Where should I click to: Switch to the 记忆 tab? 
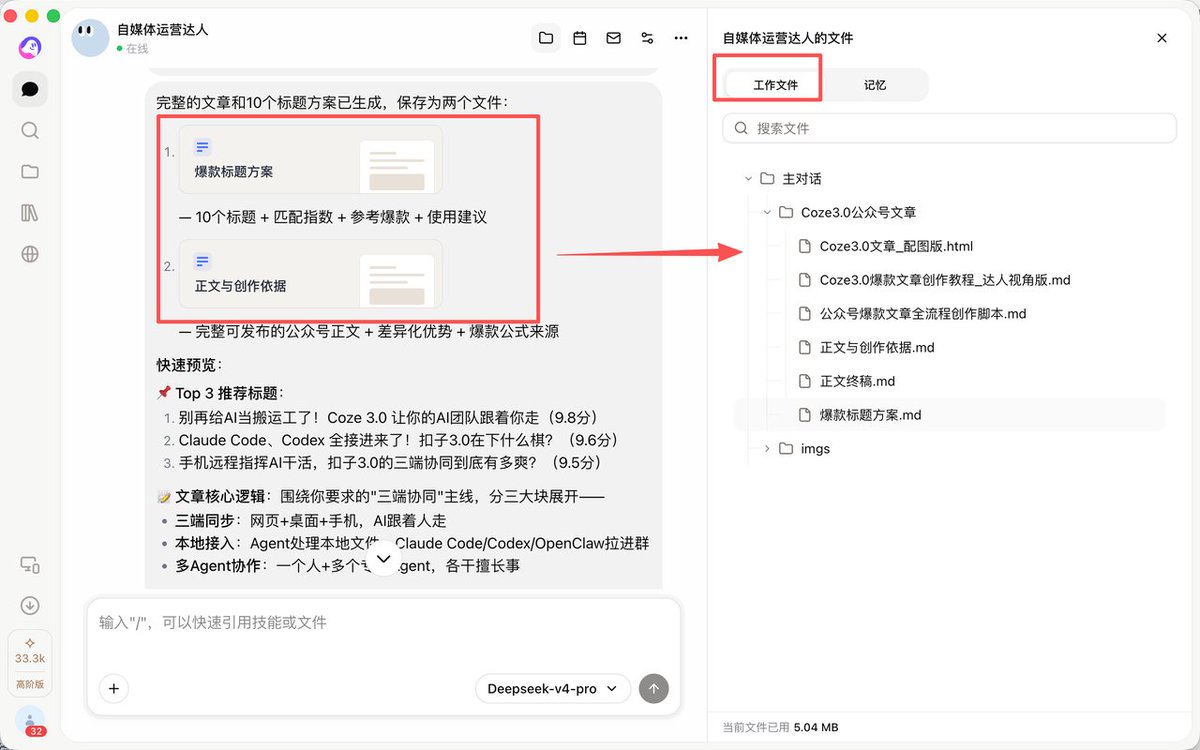coord(875,85)
